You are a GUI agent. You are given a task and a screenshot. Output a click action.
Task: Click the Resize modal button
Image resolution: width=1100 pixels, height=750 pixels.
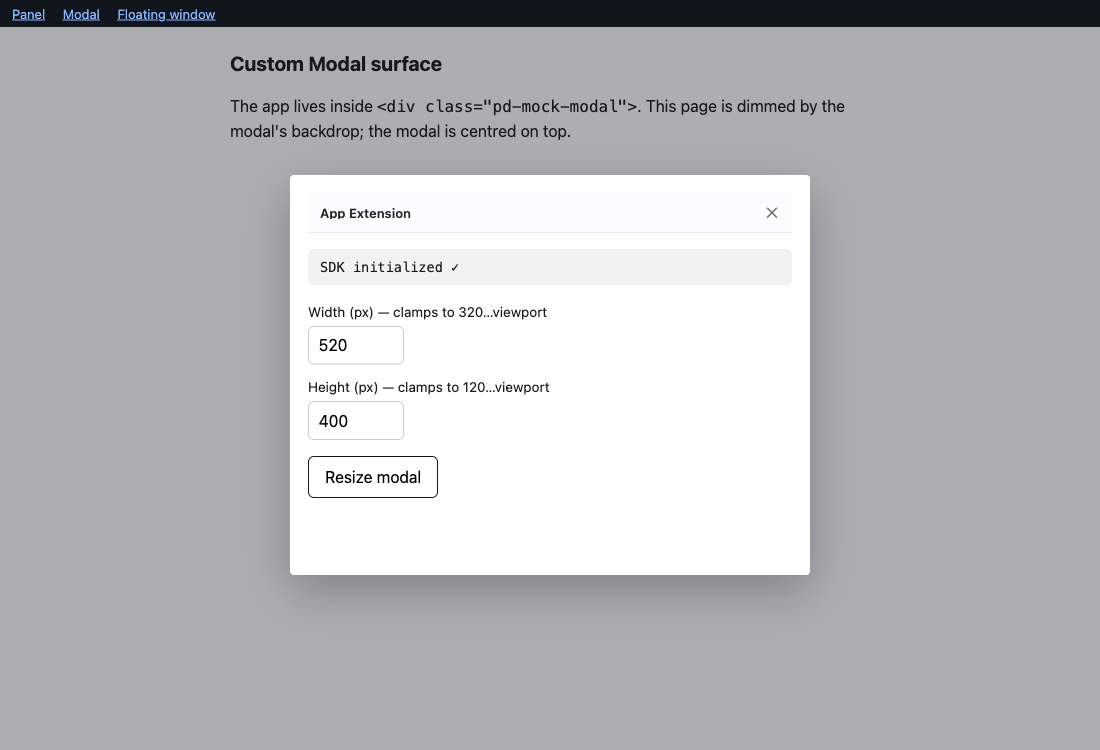pyautogui.click(x=373, y=477)
